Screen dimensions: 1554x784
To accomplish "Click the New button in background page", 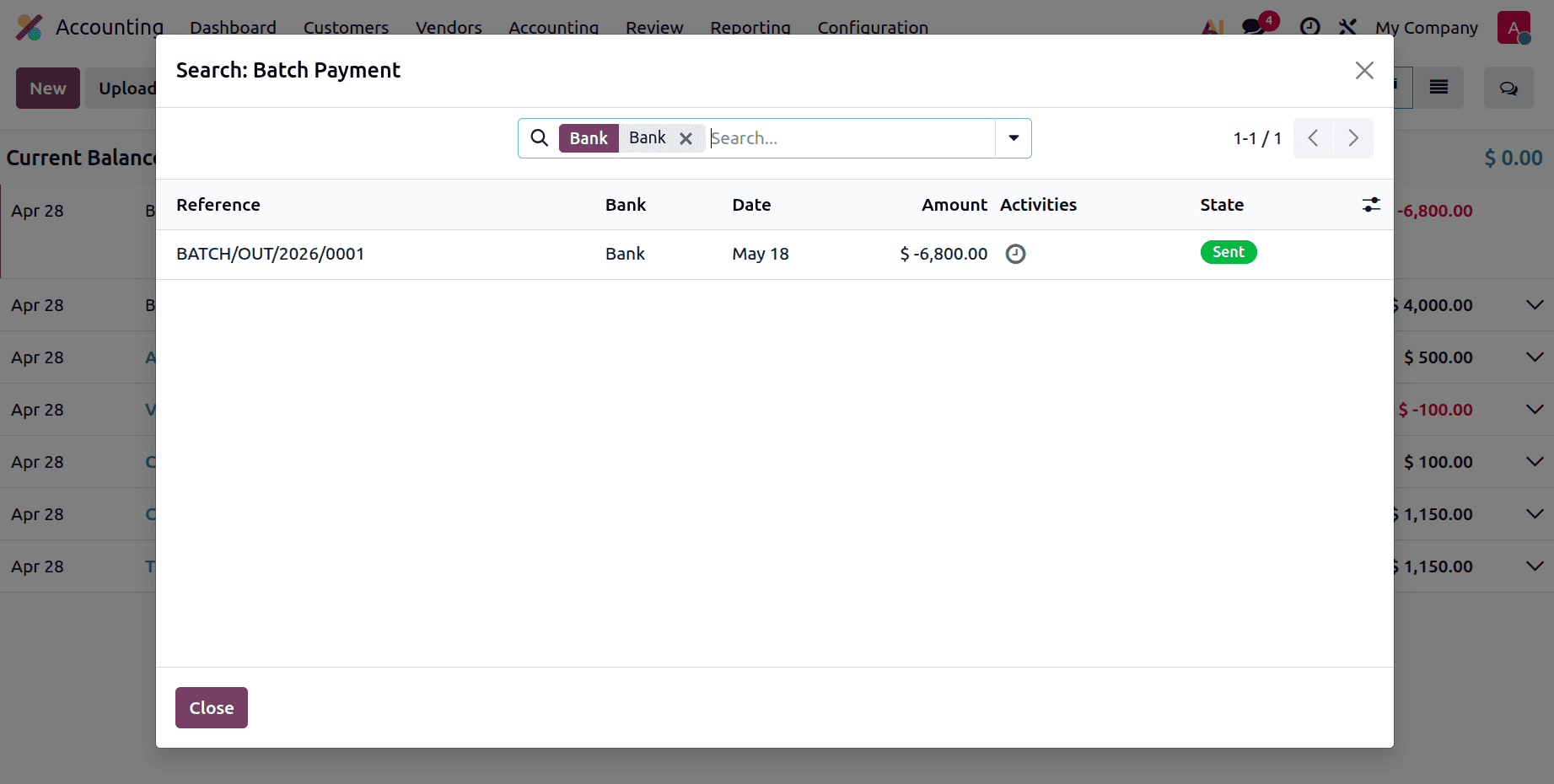I will click(48, 88).
